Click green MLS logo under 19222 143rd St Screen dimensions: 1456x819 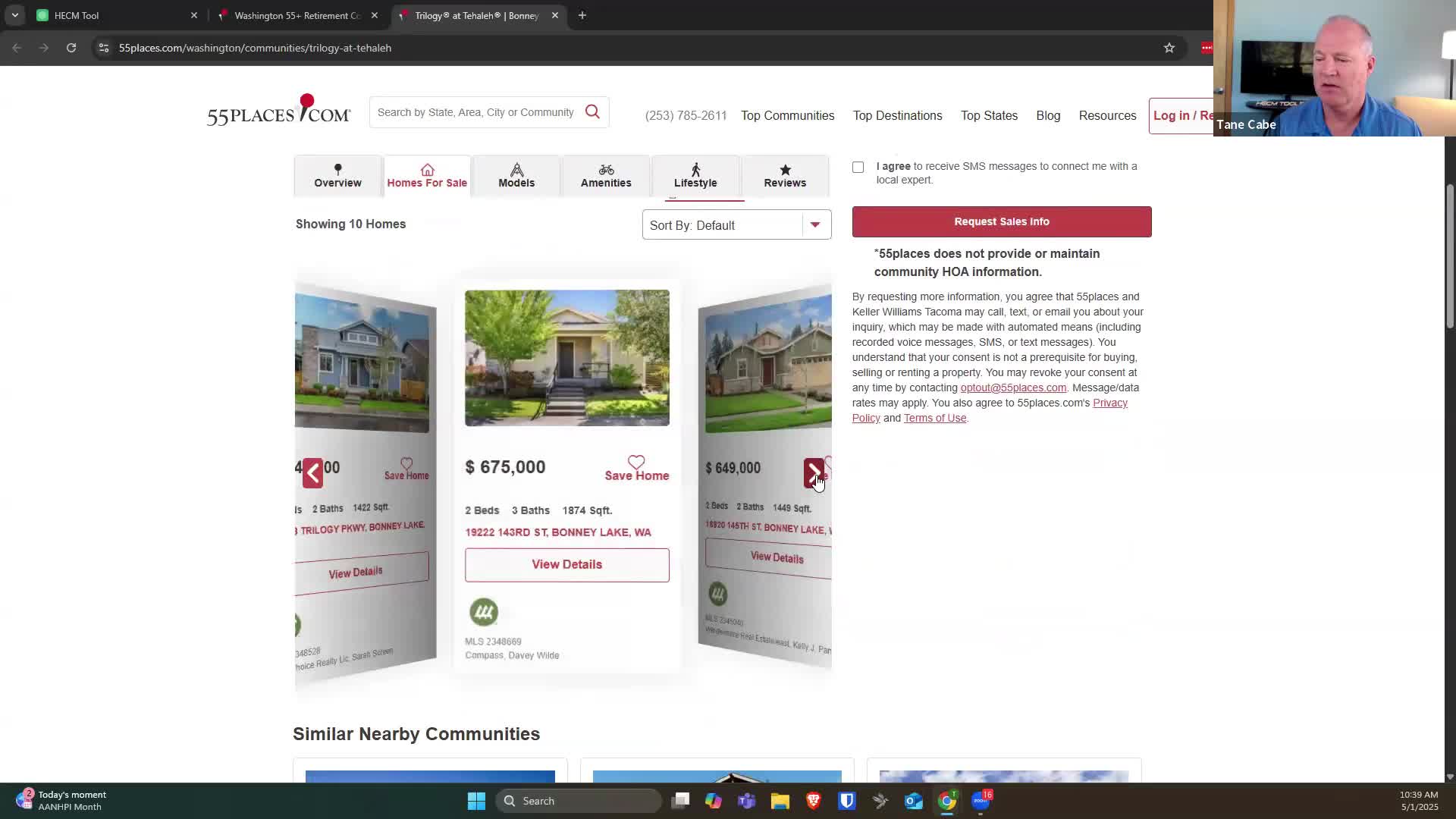[483, 612]
